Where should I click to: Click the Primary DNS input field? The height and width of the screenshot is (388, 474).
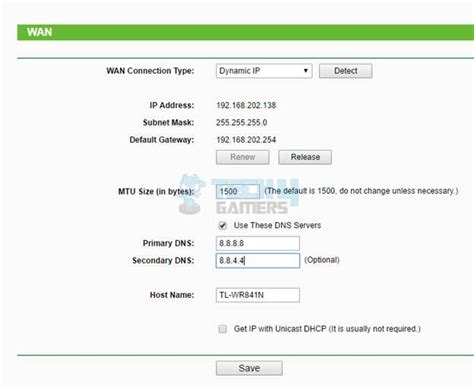(x=258, y=243)
